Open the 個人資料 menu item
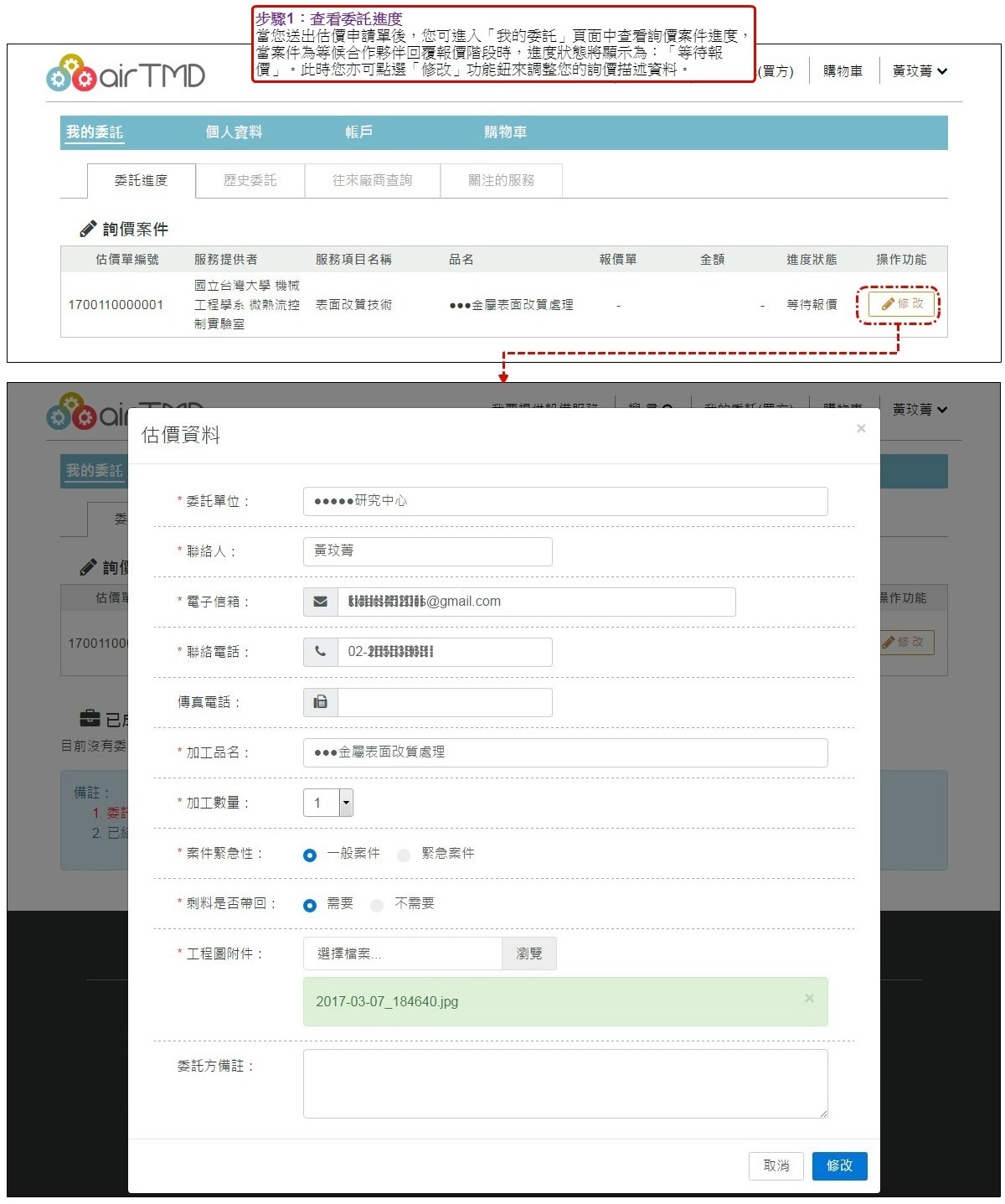 (x=234, y=132)
